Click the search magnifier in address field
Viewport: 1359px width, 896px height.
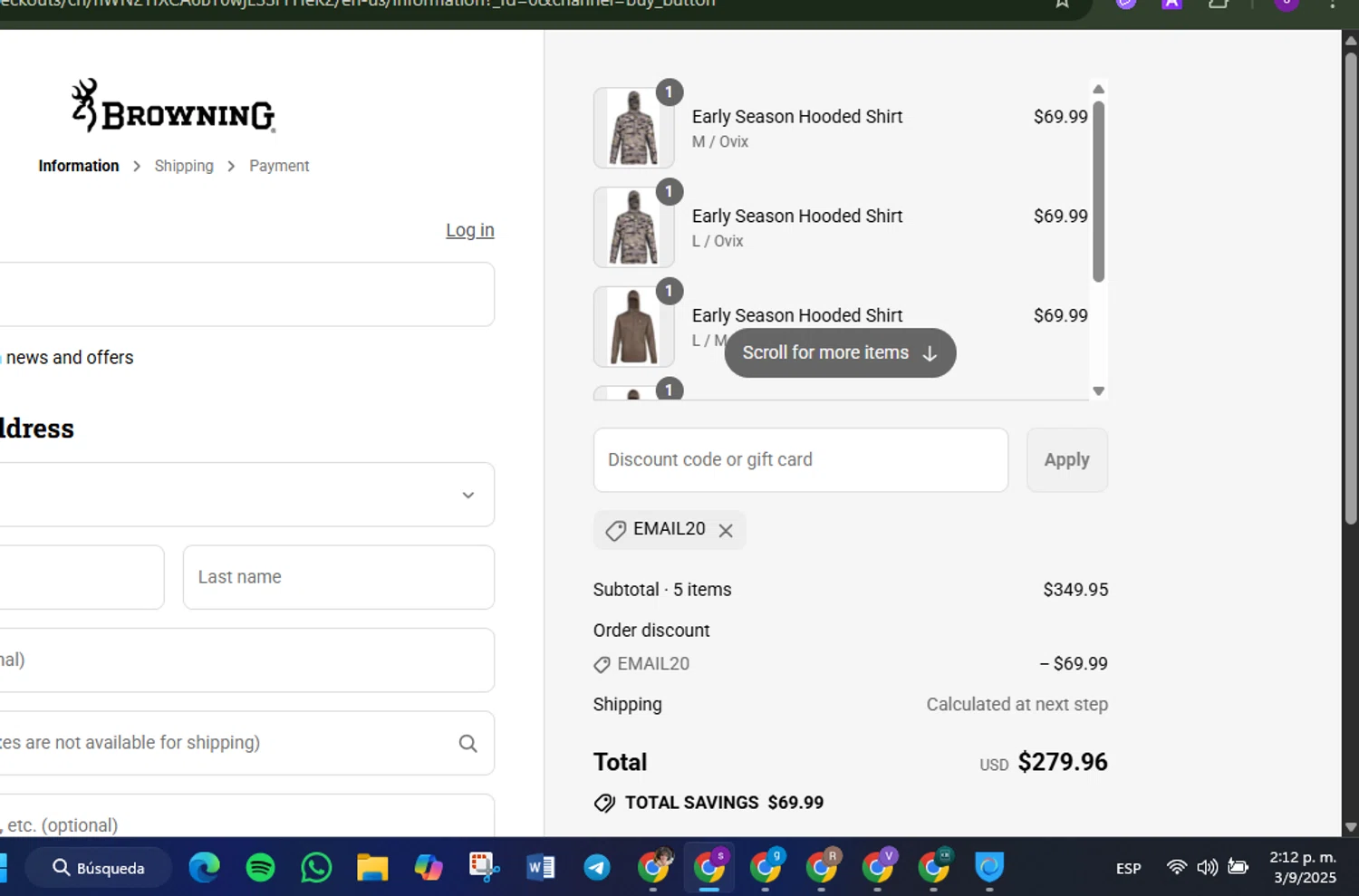467,744
